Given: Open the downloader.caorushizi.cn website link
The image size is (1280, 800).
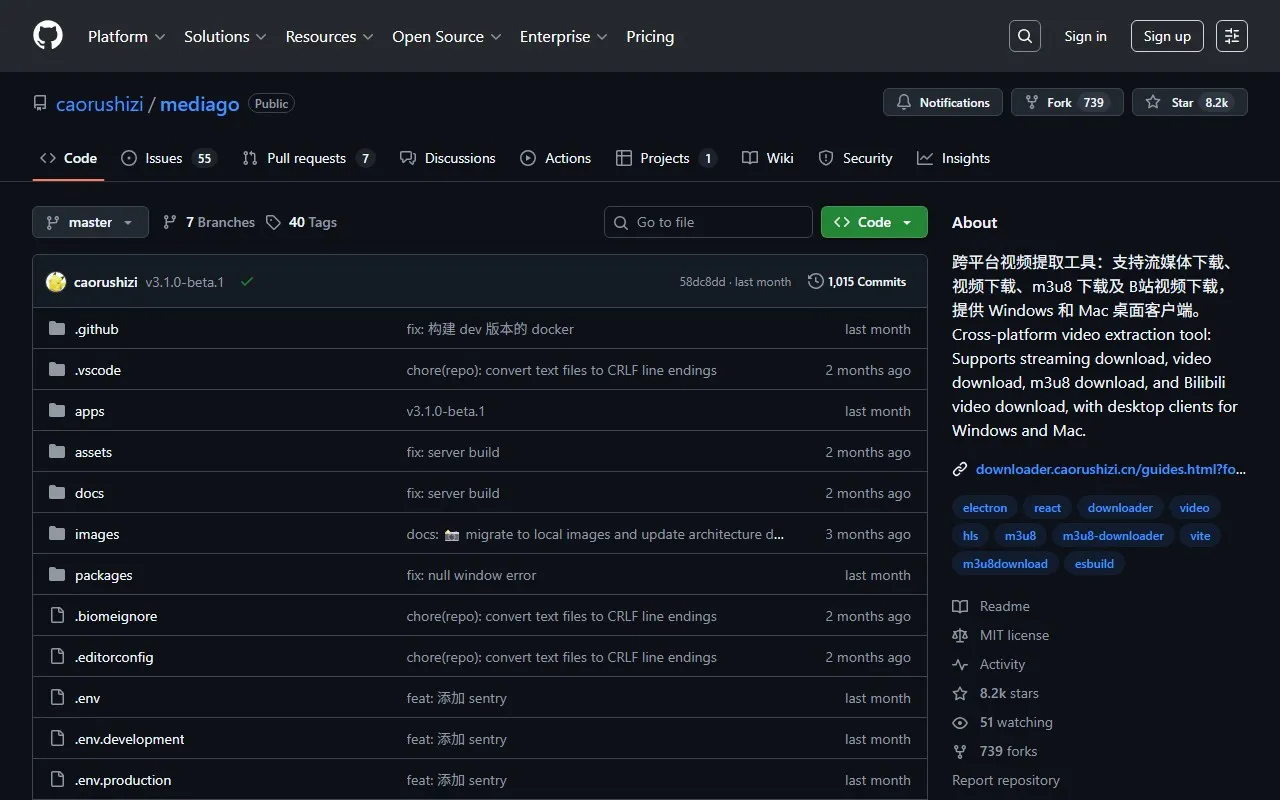Looking at the screenshot, I should pyautogui.click(x=1110, y=469).
